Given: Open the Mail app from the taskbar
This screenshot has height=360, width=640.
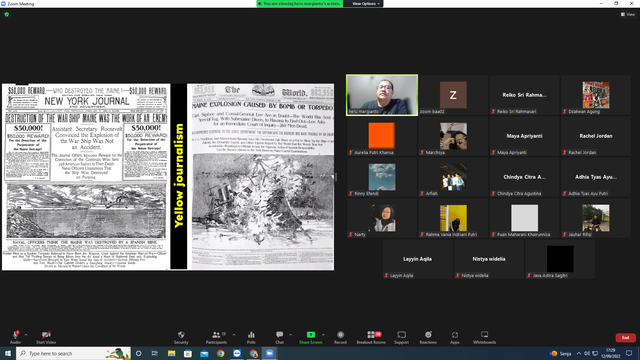Looking at the screenshot, I should (x=204, y=353).
